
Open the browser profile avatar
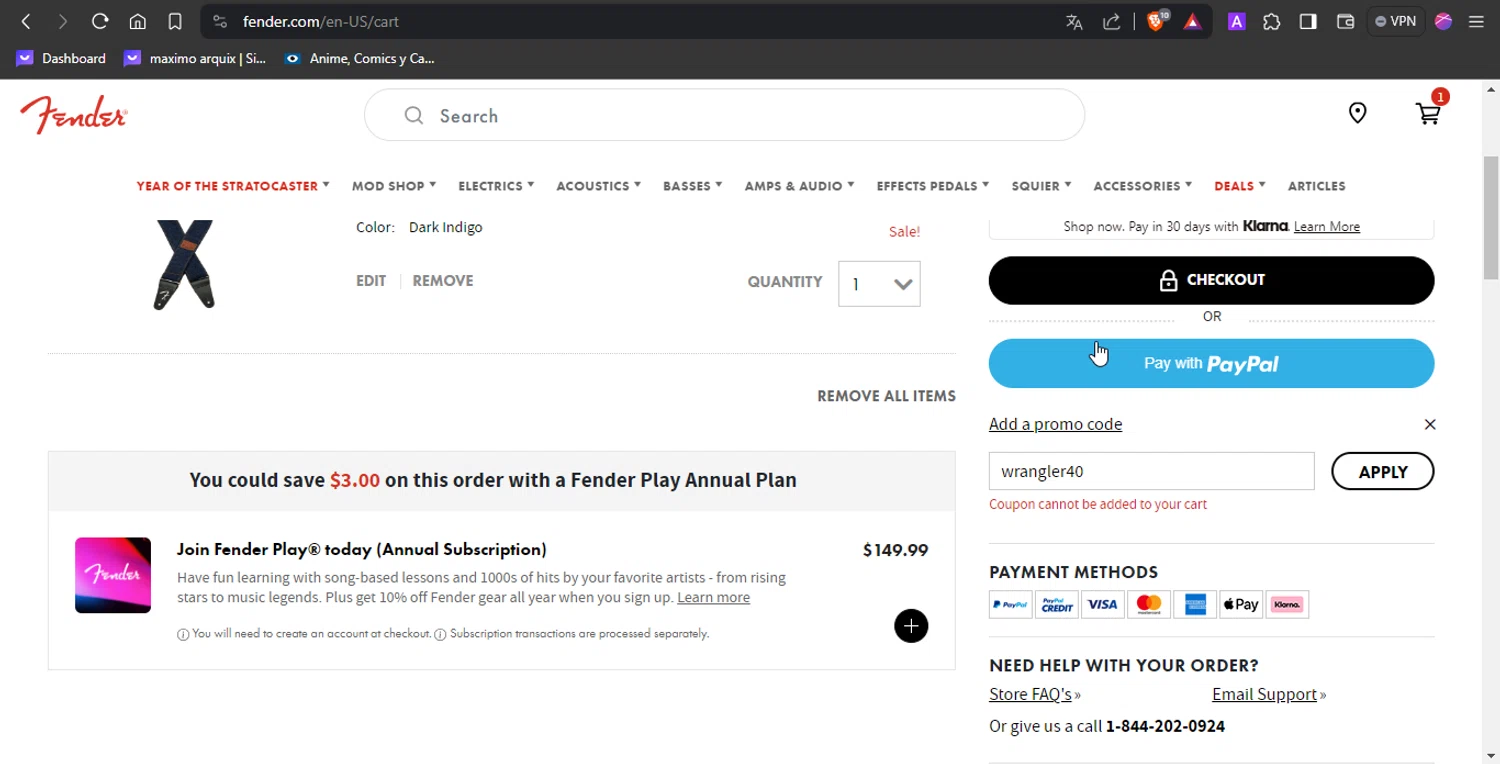tap(1443, 21)
